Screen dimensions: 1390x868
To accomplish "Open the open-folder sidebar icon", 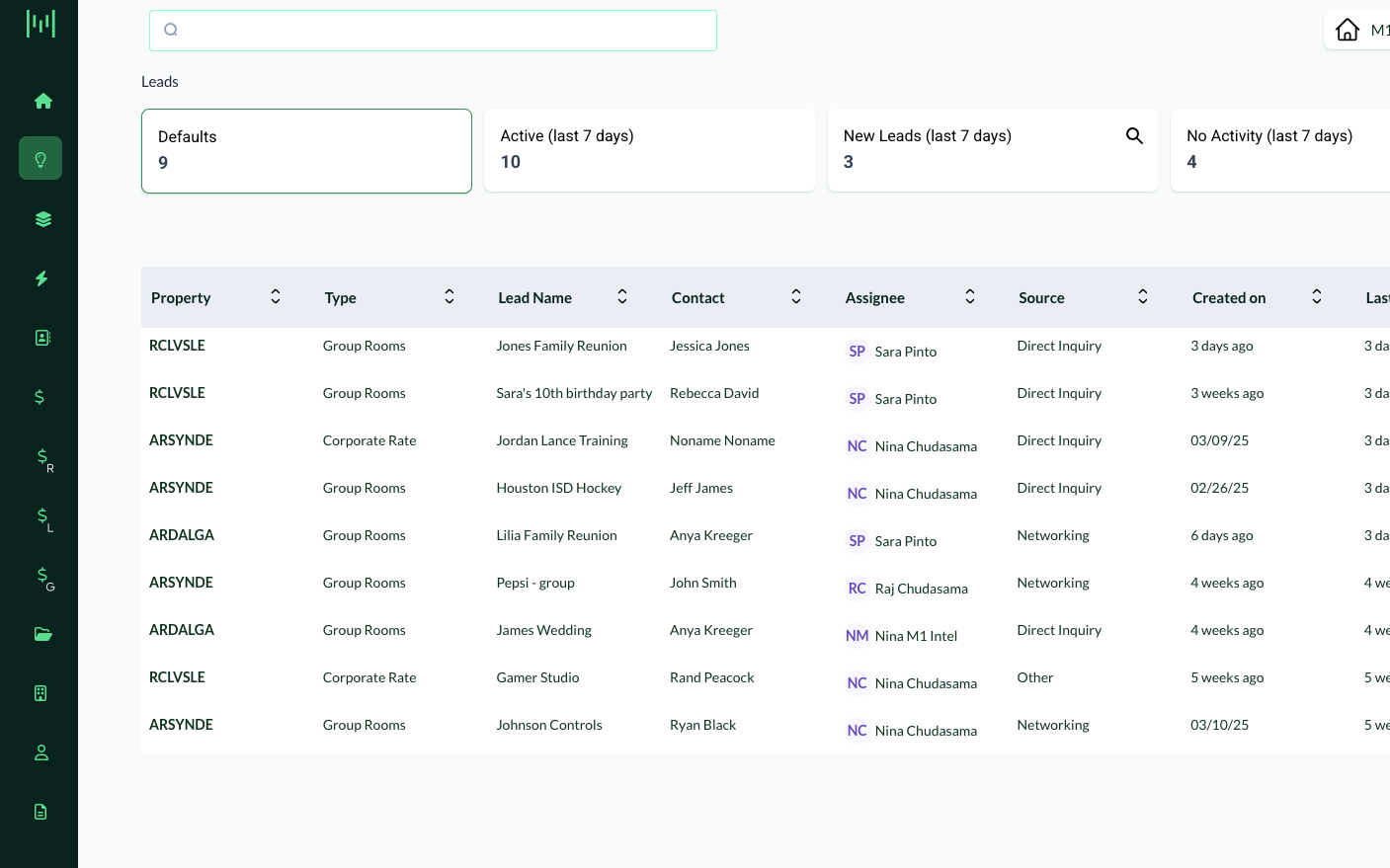I will pos(42,634).
